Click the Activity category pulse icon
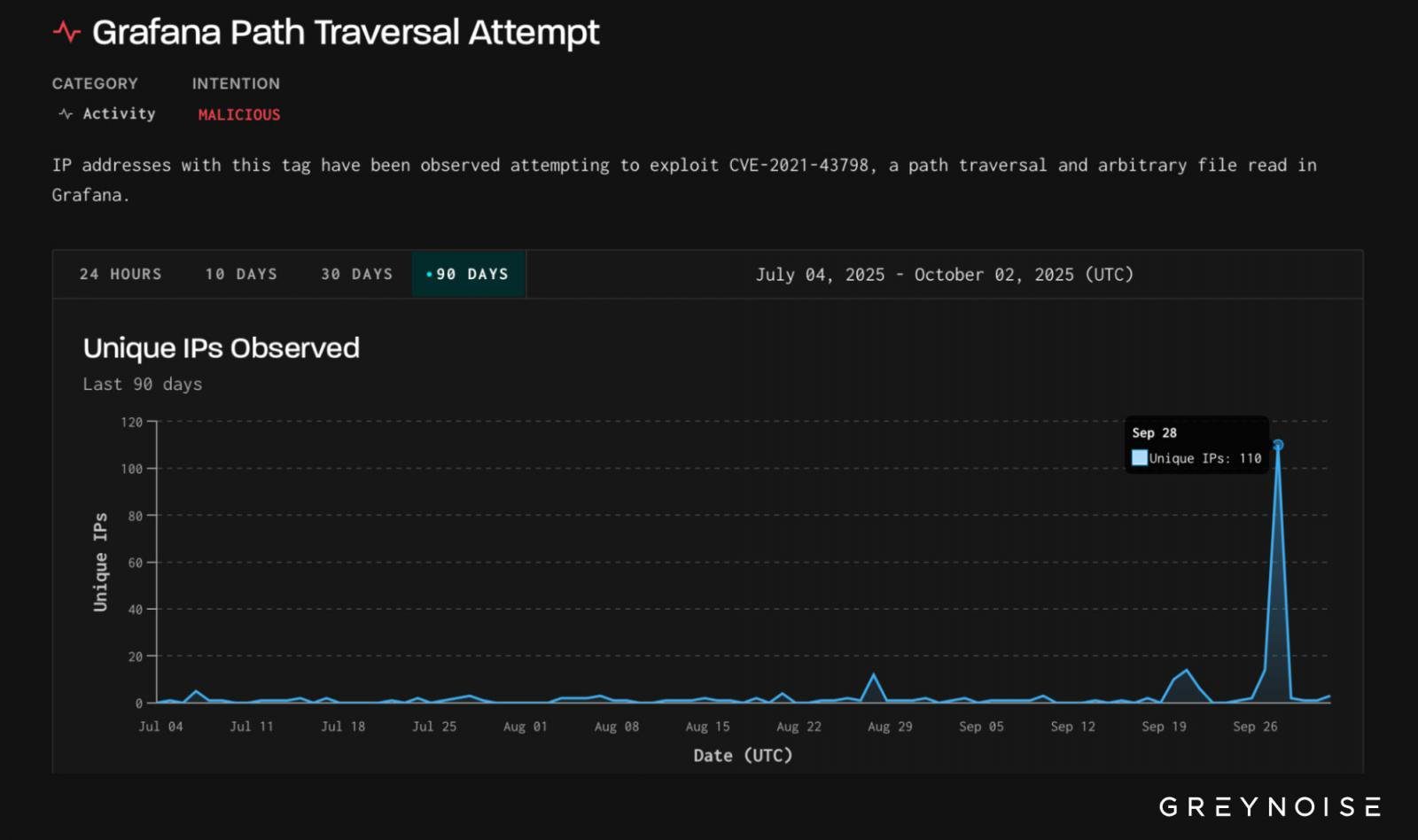Viewport: 1418px width, 840px height. [x=65, y=113]
